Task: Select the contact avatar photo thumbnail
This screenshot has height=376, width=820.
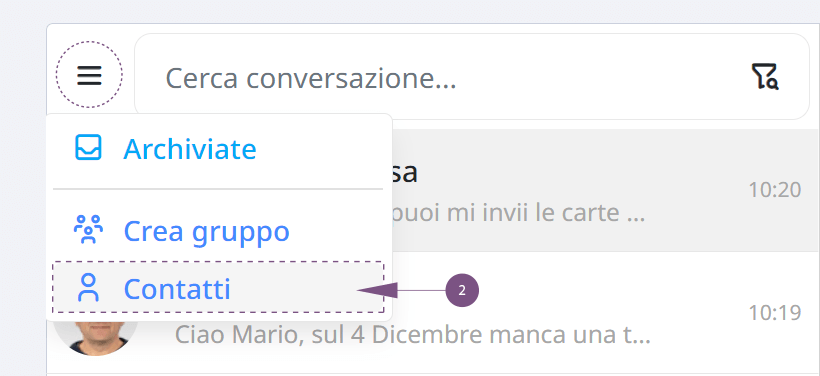Action: [x=95, y=337]
